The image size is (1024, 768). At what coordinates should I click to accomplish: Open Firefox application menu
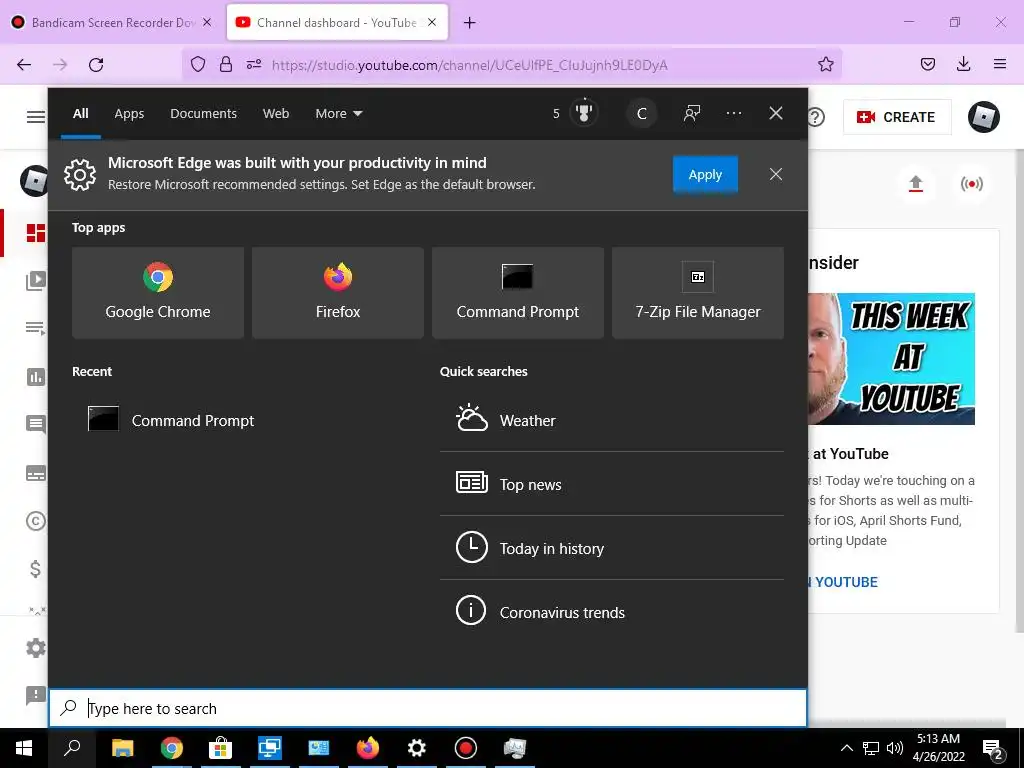[999, 64]
